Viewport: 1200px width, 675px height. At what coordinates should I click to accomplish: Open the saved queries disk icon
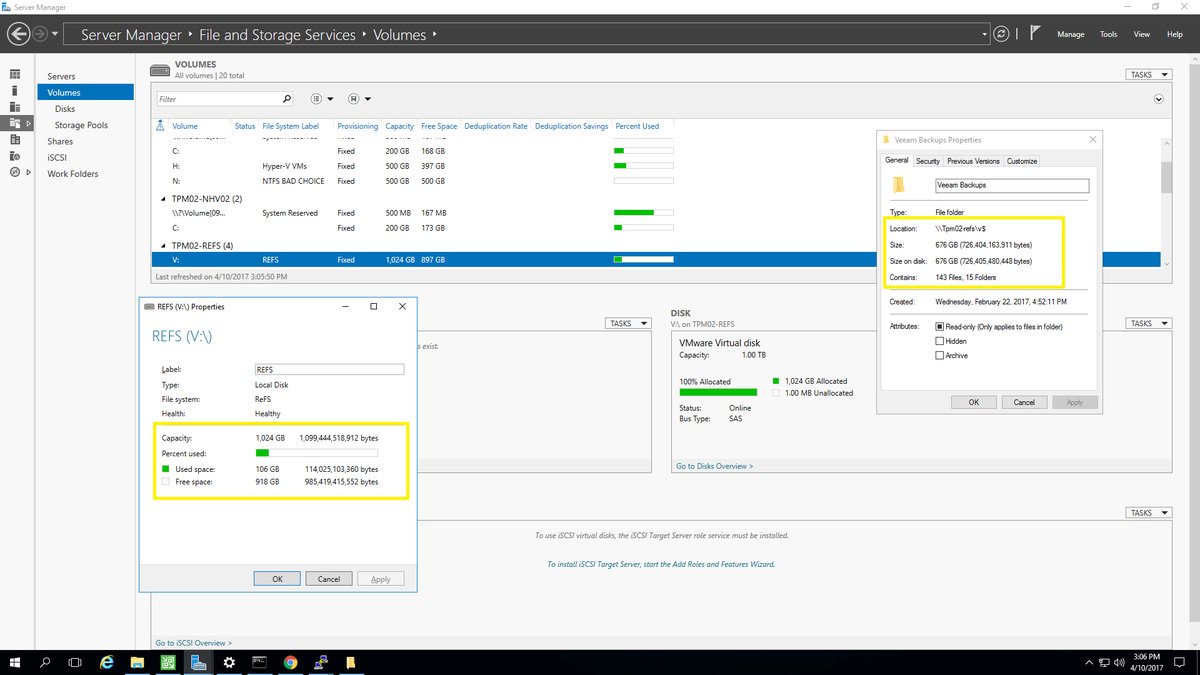point(354,99)
